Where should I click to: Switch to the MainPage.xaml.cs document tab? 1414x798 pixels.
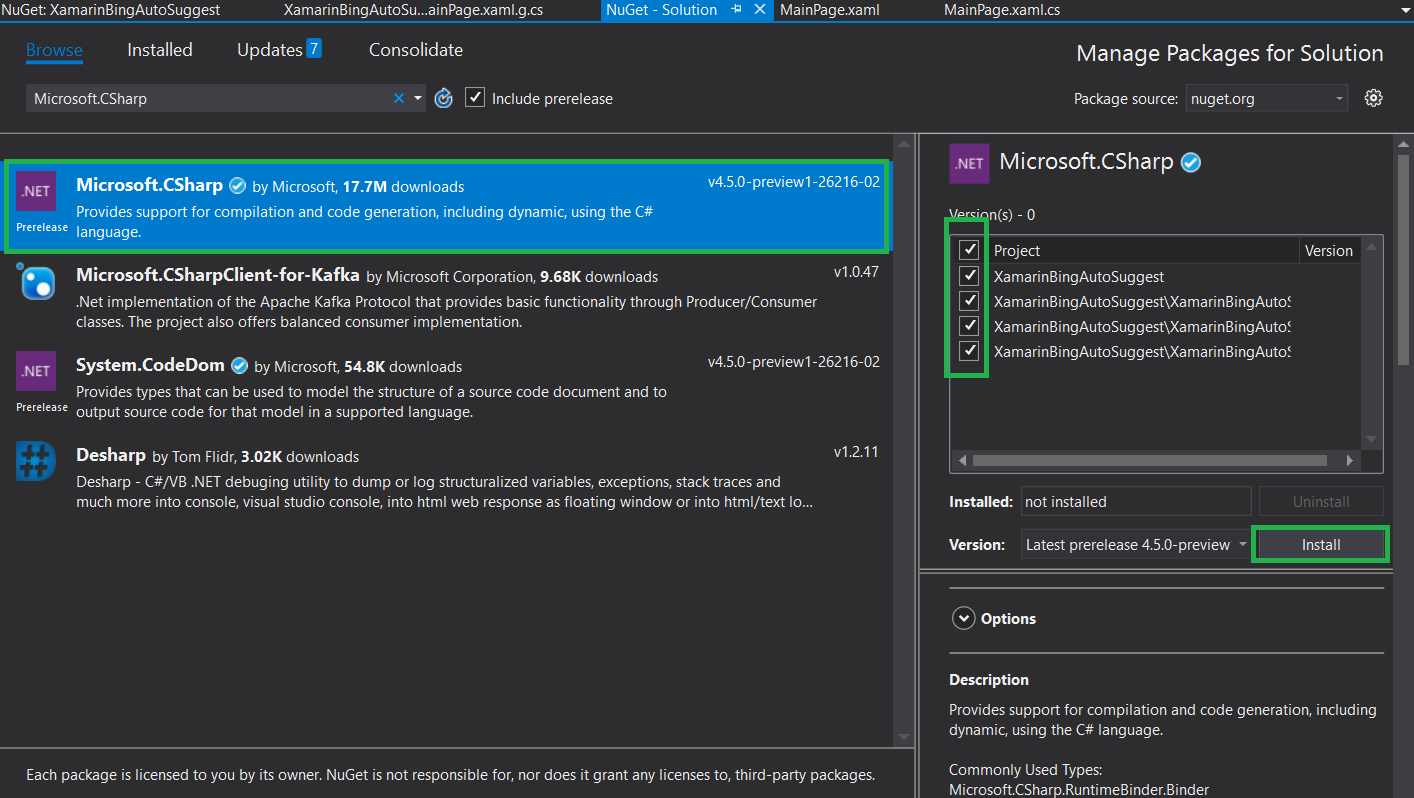coord(1003,9)
